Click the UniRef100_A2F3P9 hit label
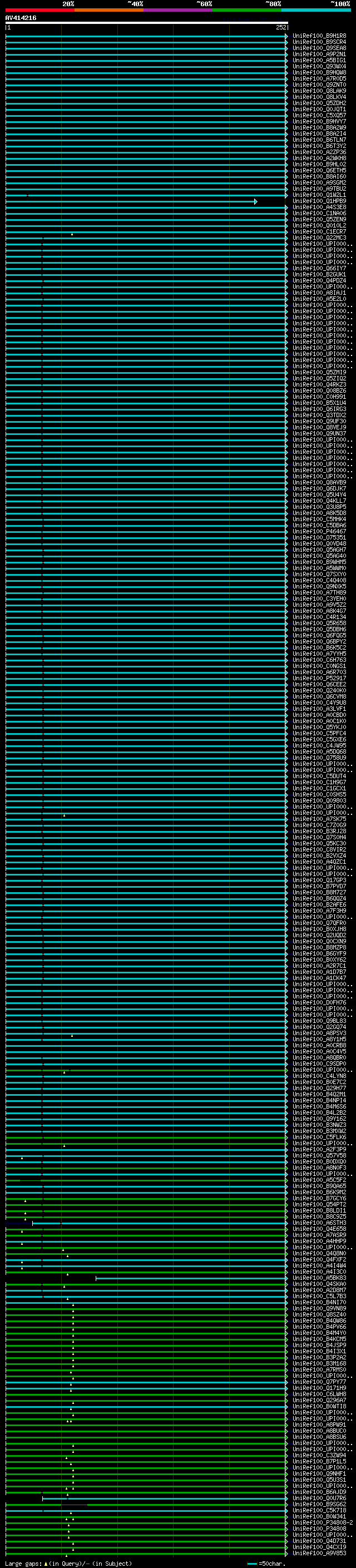The image size is (356, 1568). (319, 1149)
